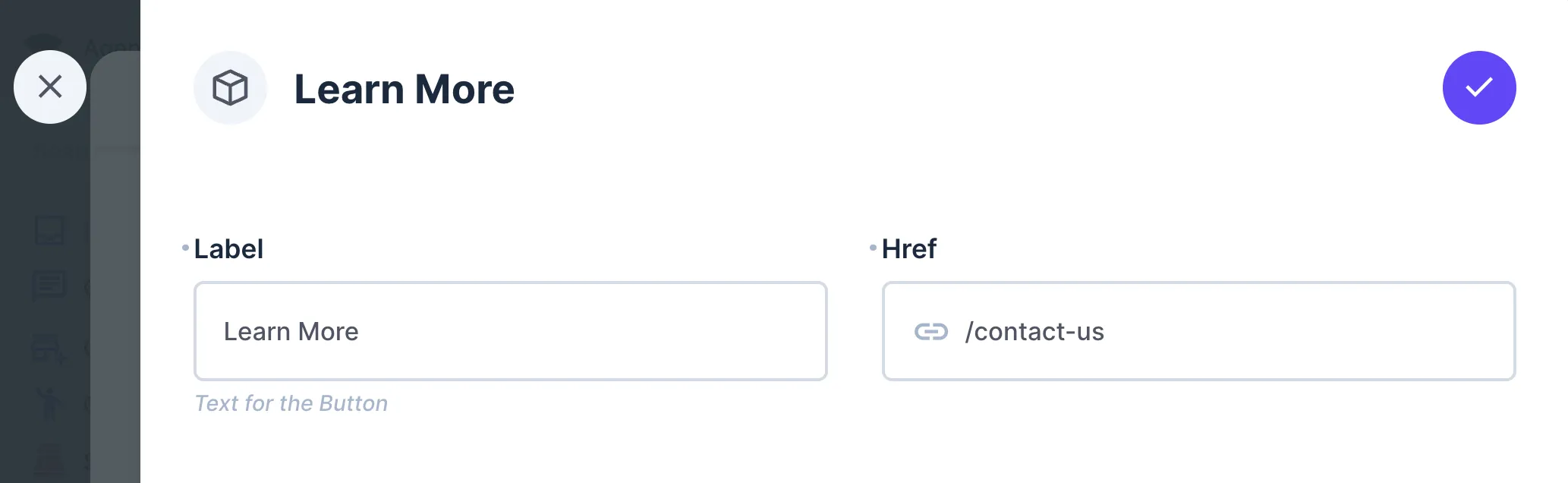Screen dimensions: 1568x483
Task: Click the required dot beside Label
Action: pyautogui.click(x=184, y=248)
